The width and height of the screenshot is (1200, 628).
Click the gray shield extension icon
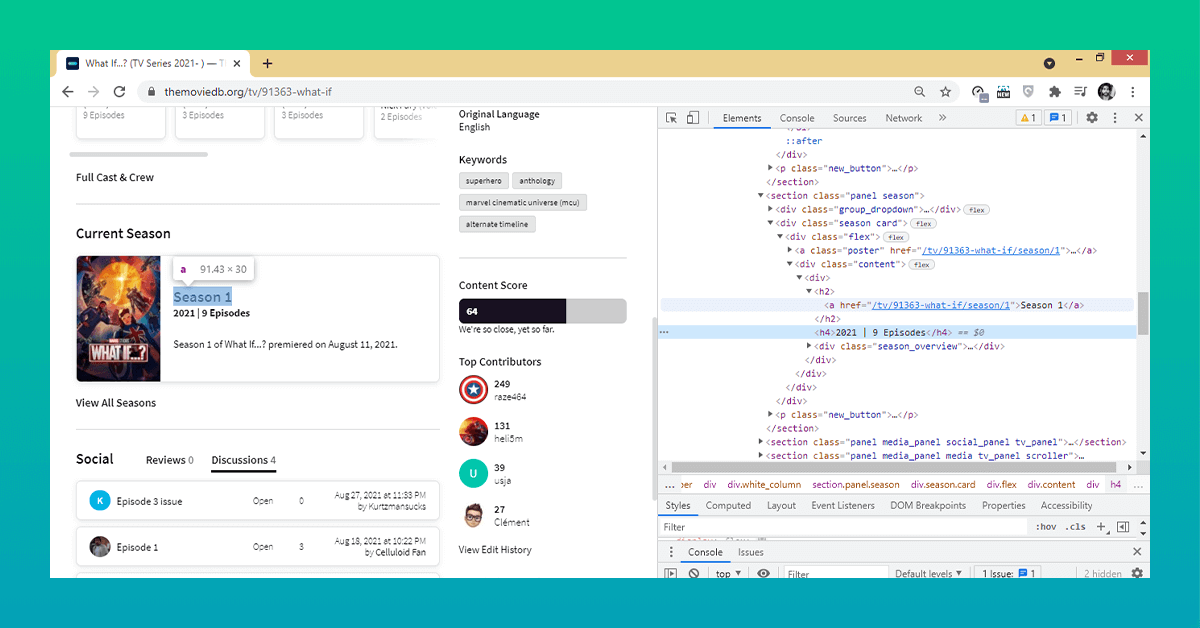click(x=1028, y=91)
